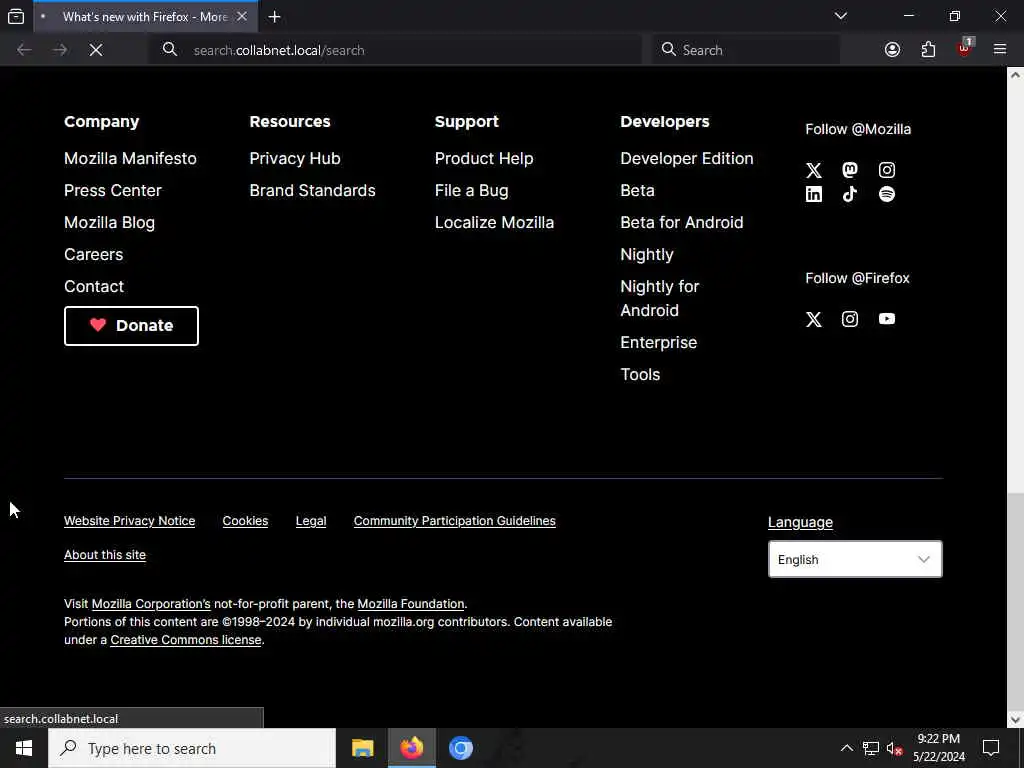Open the Contact link
Screen dimensions: 1024x768
pyautogui.click(x=94, y=287)
